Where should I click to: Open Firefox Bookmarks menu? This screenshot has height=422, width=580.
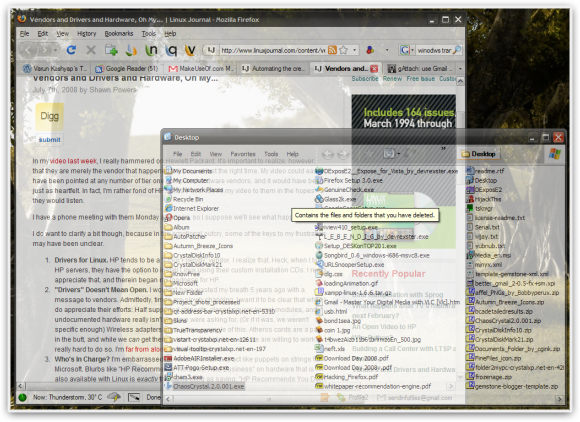[119, 34]
